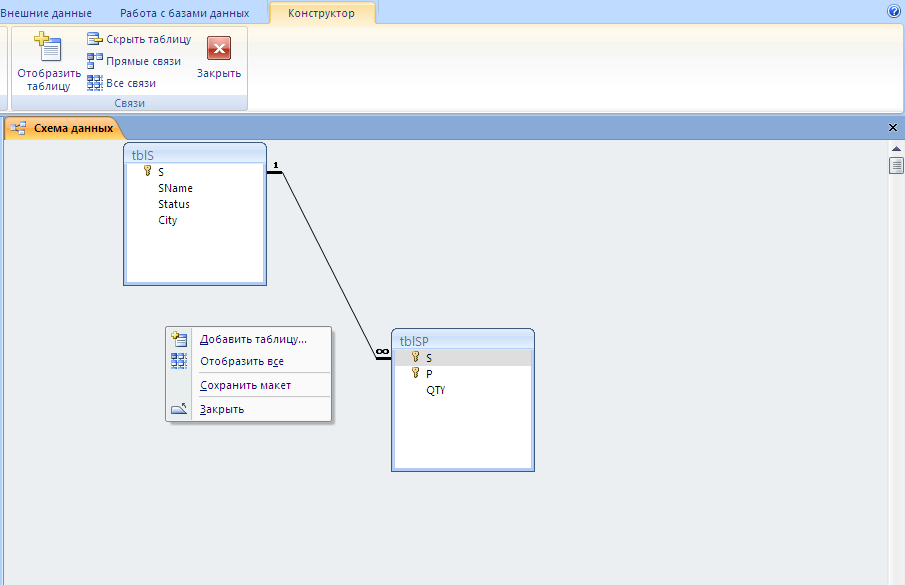This screenshot has height=585, width=905.
Task: Click the vertical scrollbar thumb
Action: (896, 166)
